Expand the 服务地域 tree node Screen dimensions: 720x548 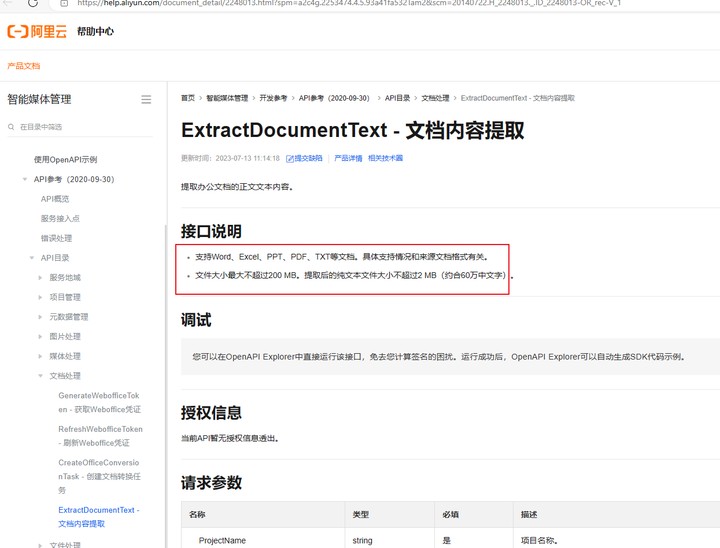tap(40, 277)
